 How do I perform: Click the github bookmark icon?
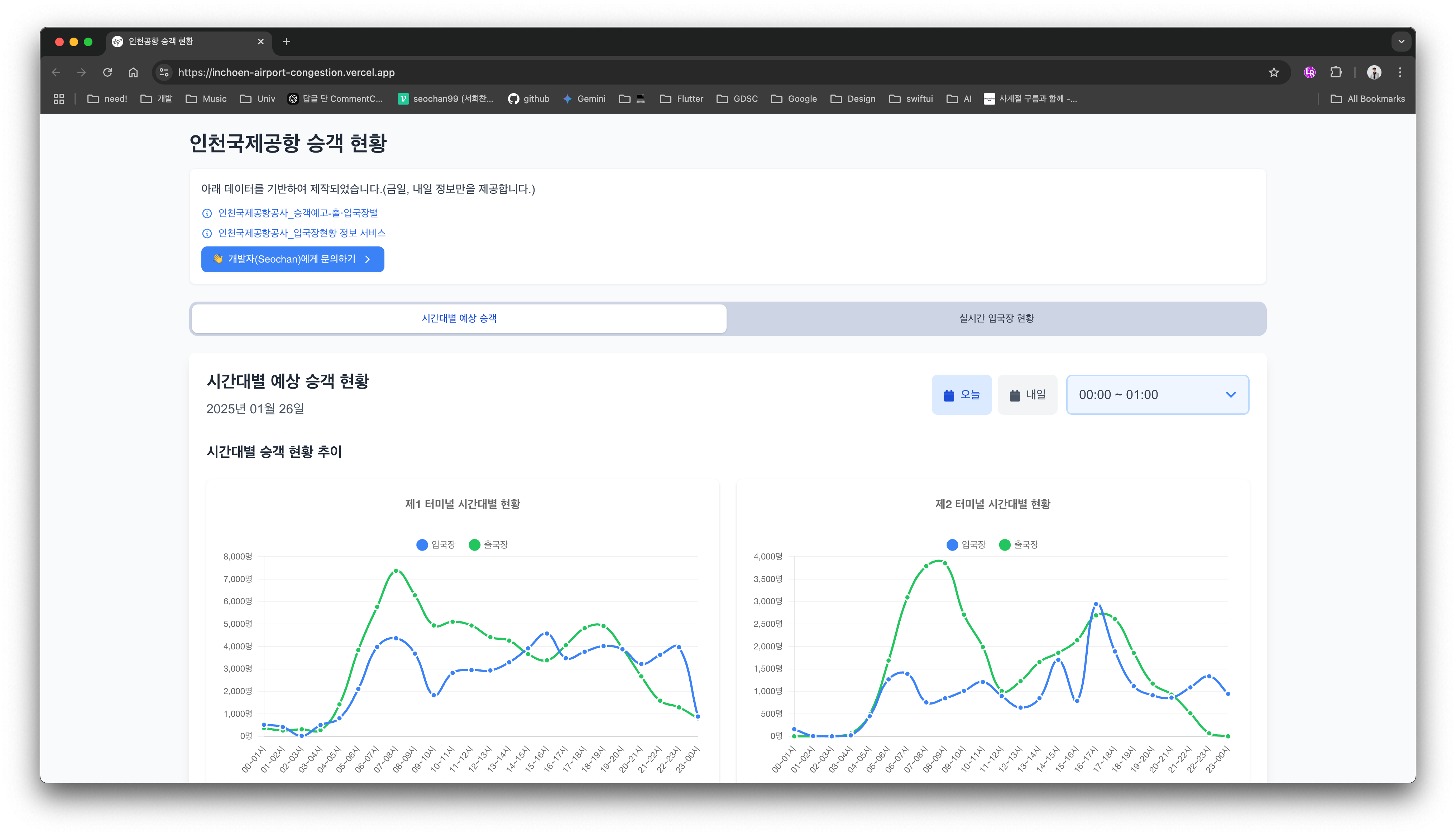pos(513,99)
